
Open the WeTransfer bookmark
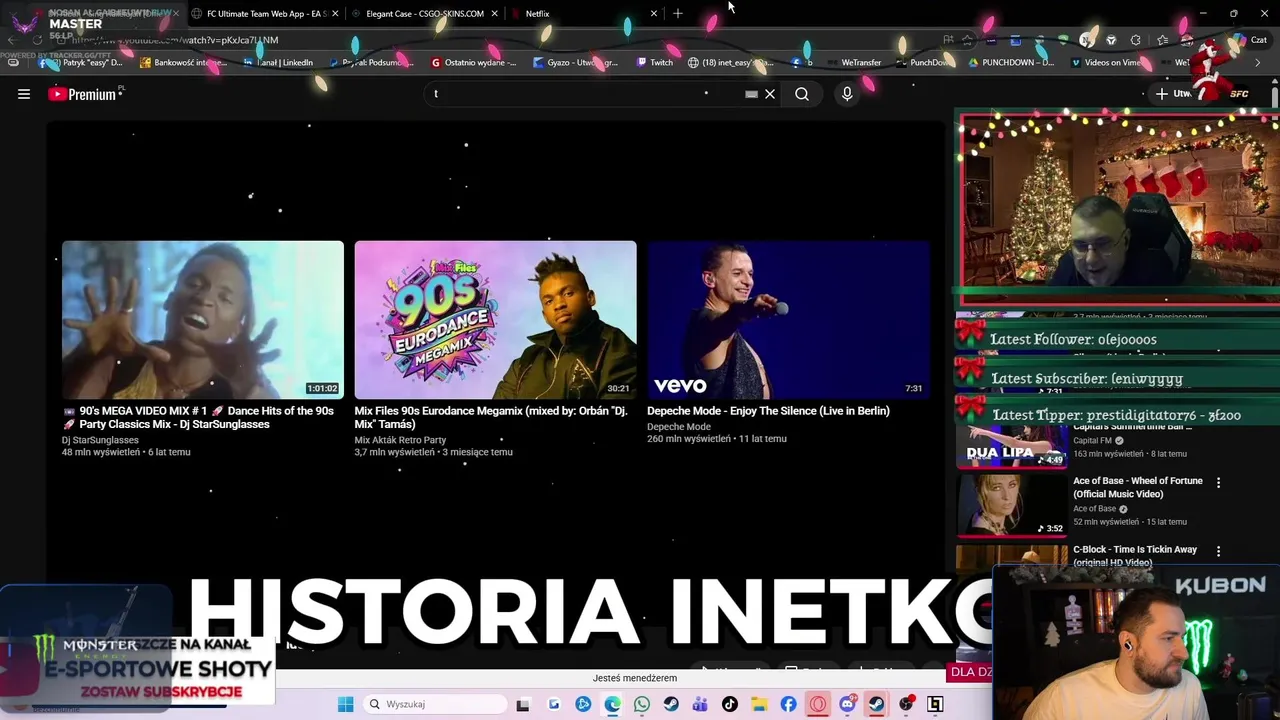point(853,62)
